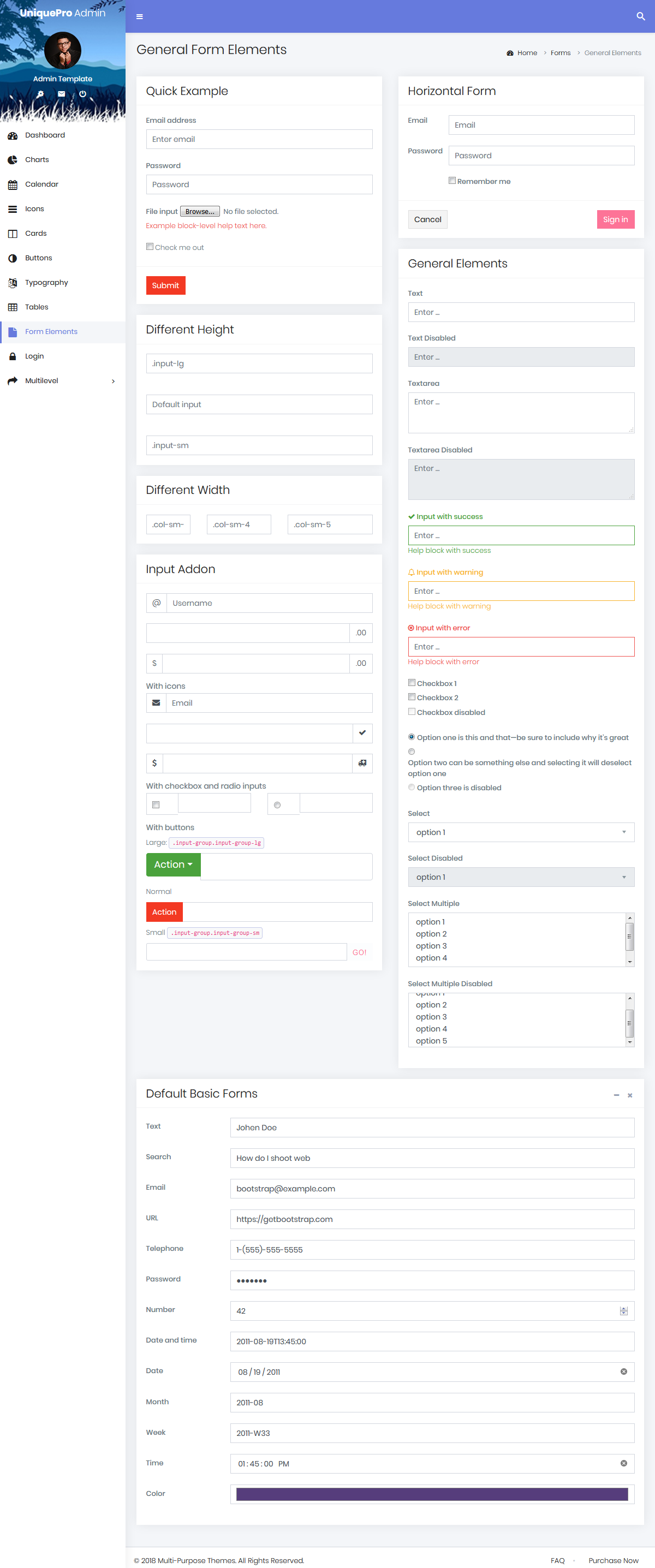Expand the Multilevel sidebar entry

(x=41, y=380)
